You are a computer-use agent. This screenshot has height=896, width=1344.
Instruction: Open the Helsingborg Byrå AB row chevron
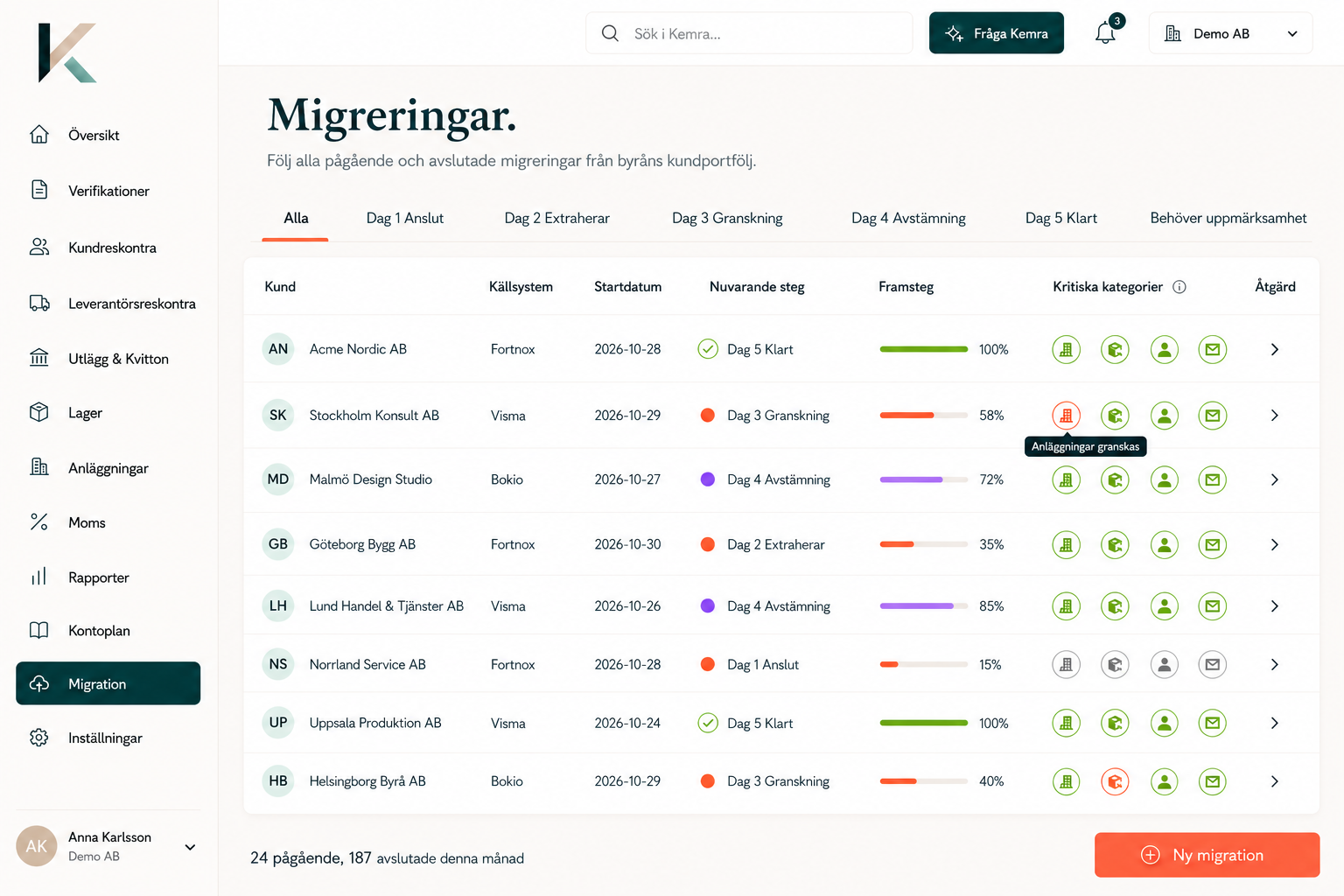[1275, 781]
